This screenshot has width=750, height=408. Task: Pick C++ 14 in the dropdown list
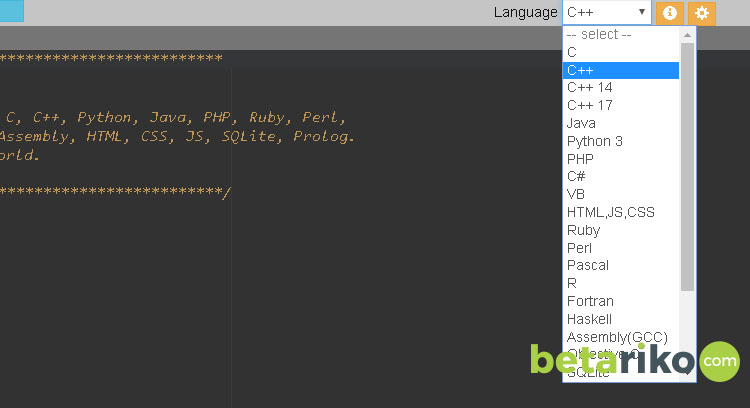[621, 88]
